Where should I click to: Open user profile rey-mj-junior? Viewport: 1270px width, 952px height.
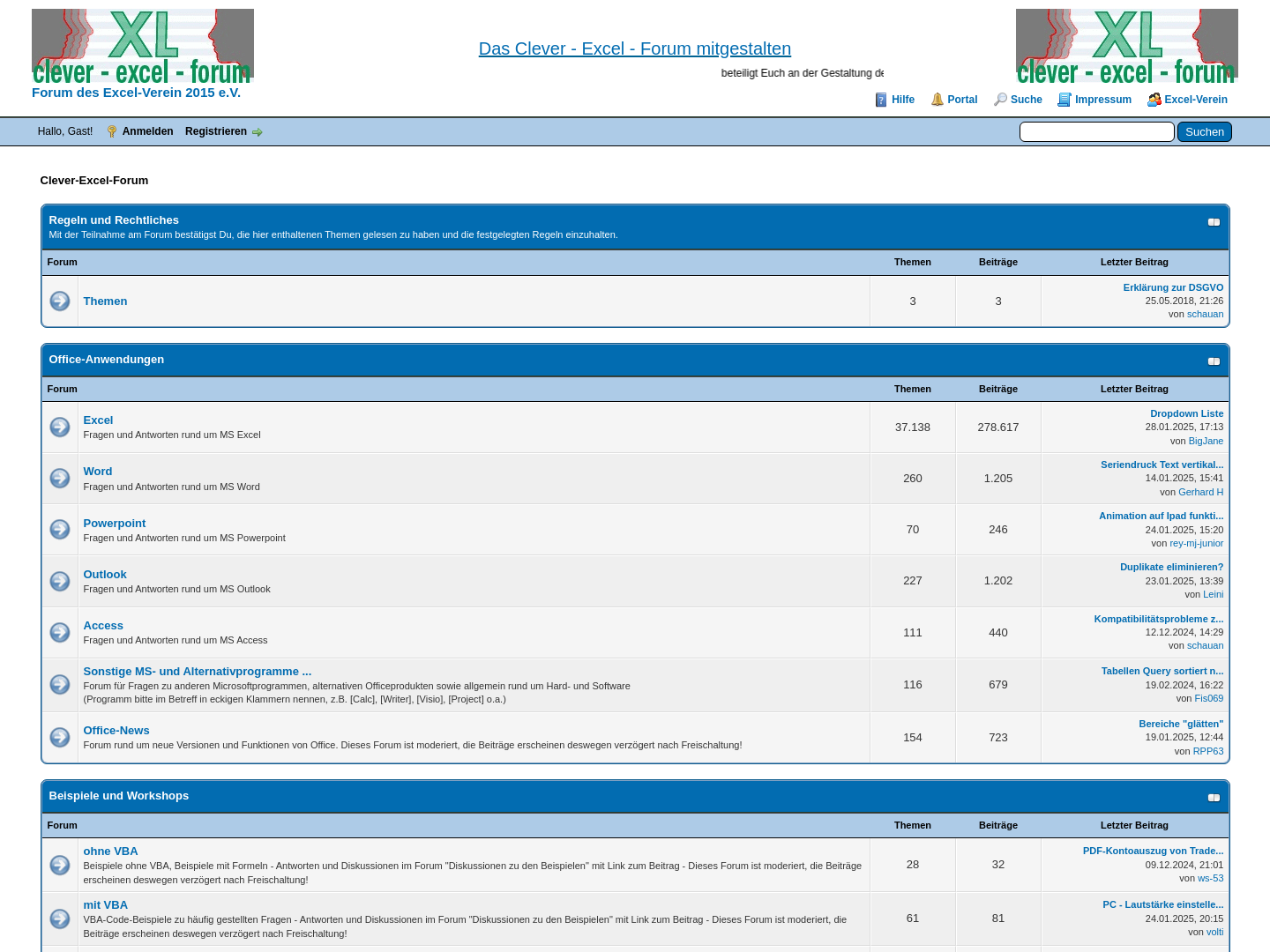tap(1197, 543)
